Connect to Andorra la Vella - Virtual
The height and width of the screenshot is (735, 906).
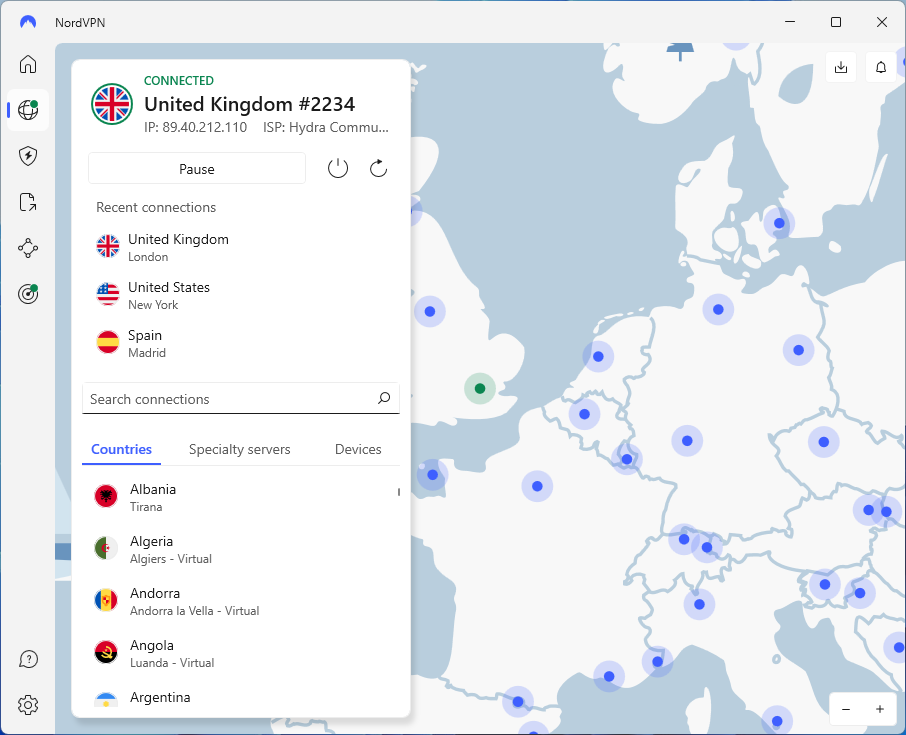pos(240,601)
